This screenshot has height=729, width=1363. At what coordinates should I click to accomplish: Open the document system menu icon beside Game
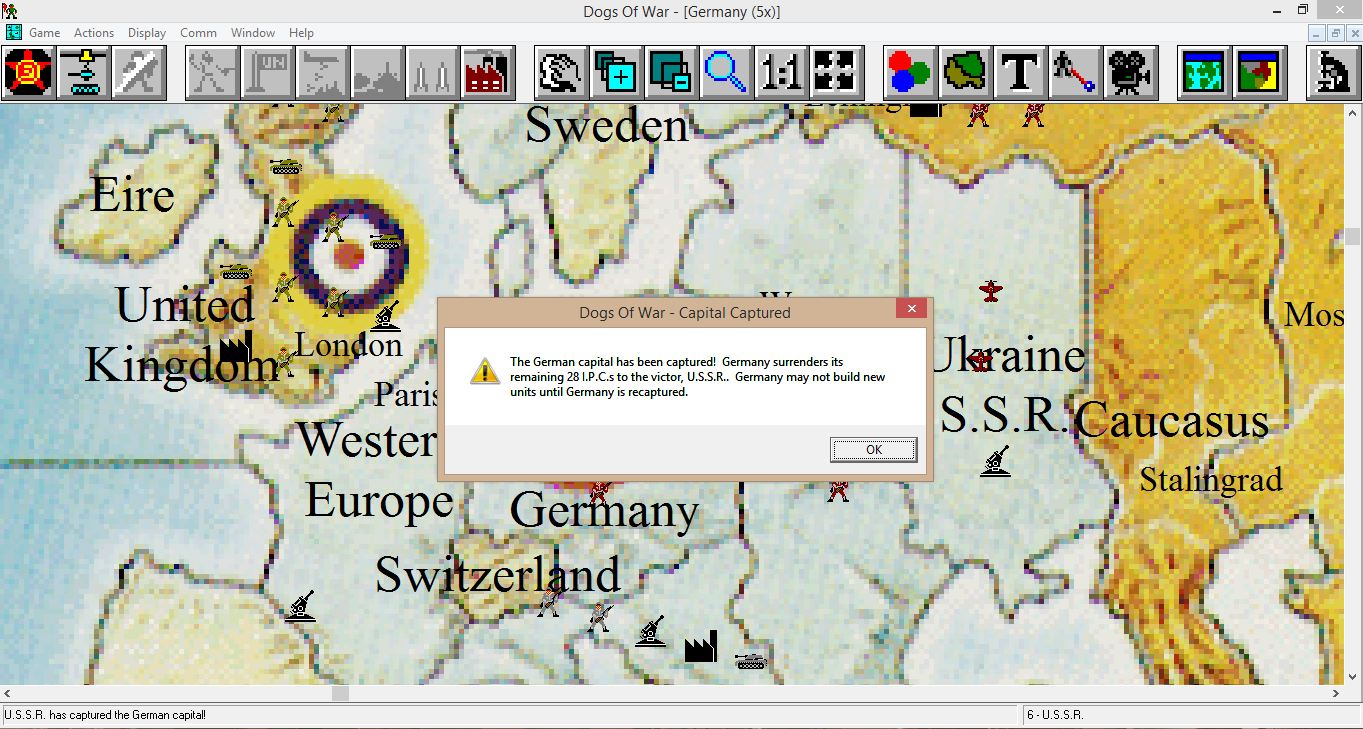pos(13,32)
